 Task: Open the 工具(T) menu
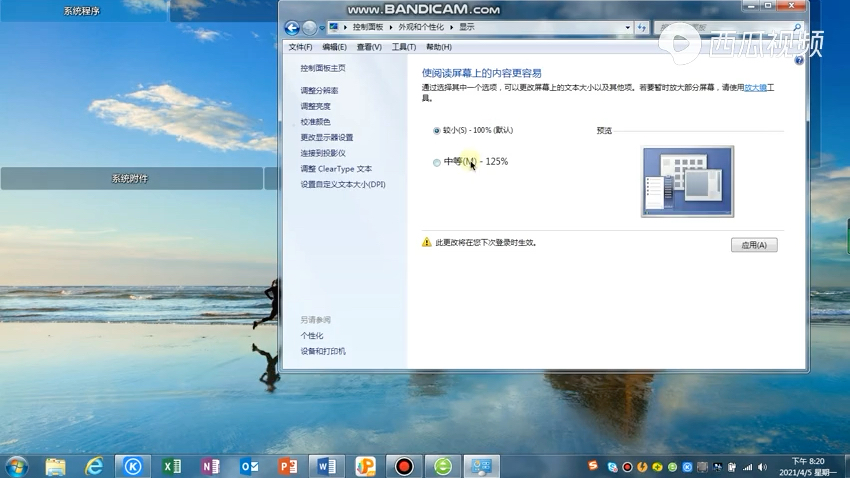click(404, 47)
